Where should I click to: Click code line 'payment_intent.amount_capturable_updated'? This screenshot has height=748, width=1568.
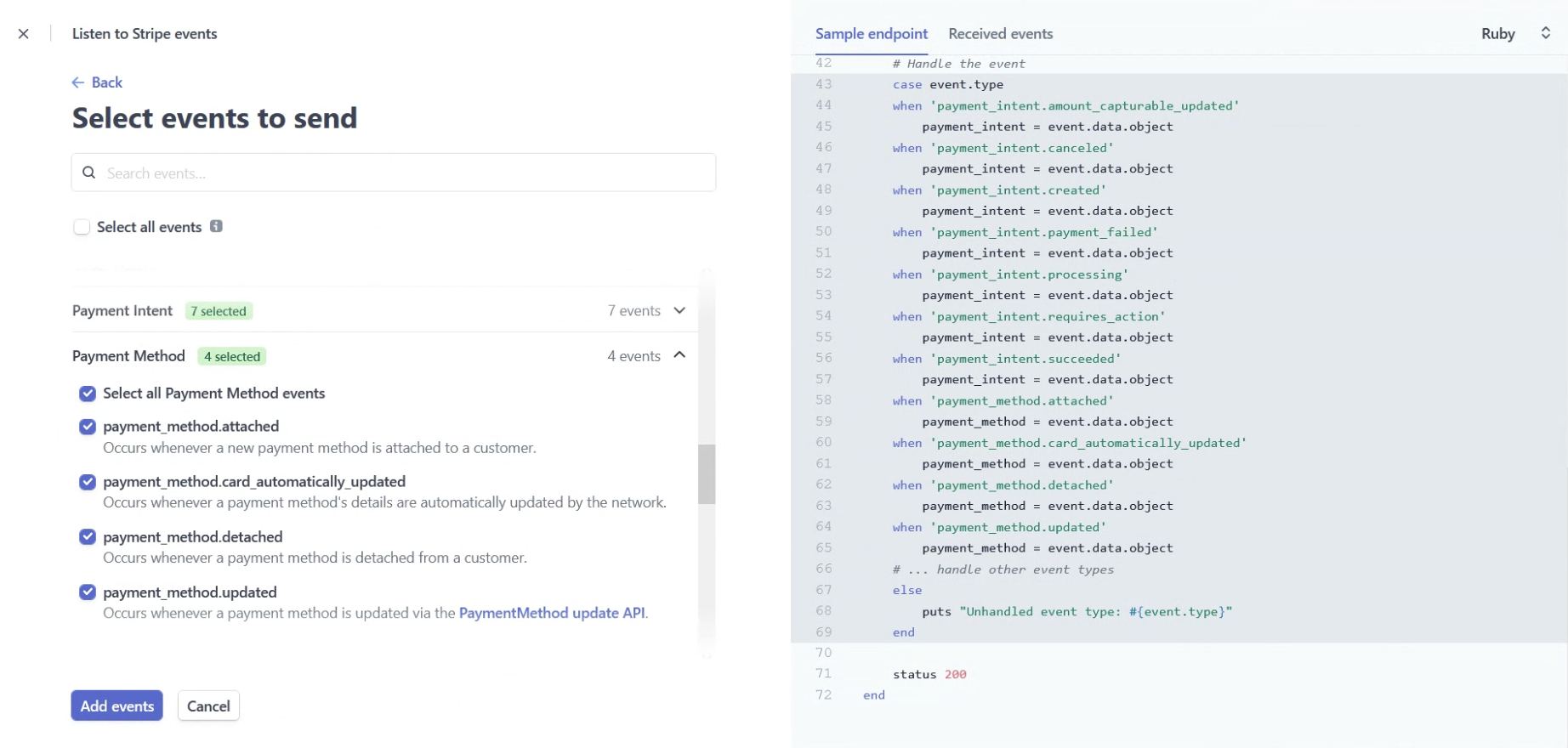(1066, 105)
